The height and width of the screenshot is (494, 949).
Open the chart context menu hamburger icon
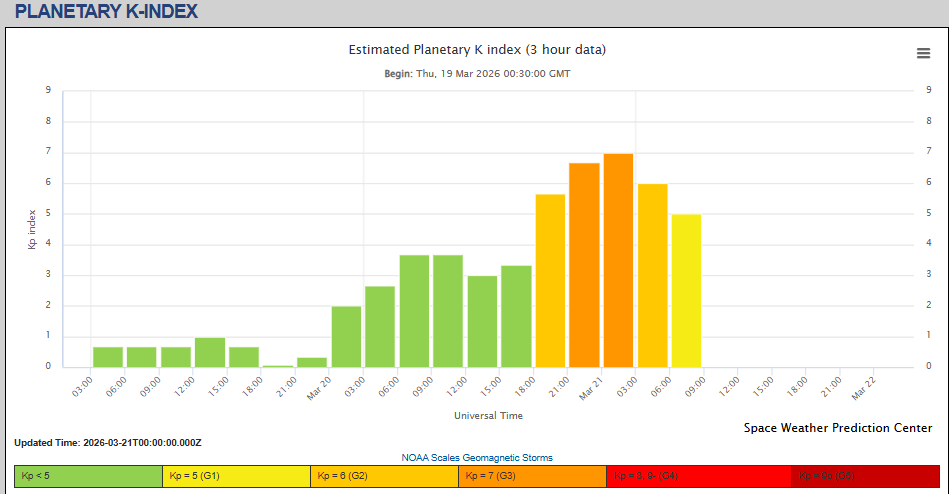[923, 53]
